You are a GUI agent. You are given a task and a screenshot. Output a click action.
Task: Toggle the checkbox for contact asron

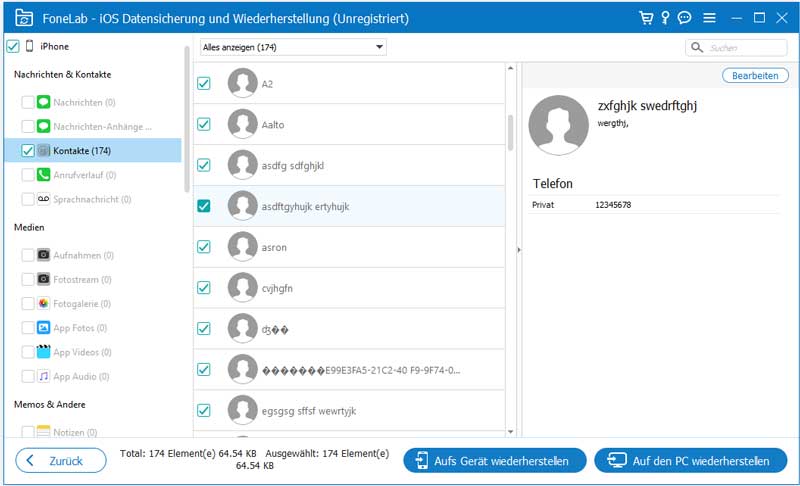click(x=204, y=247)
